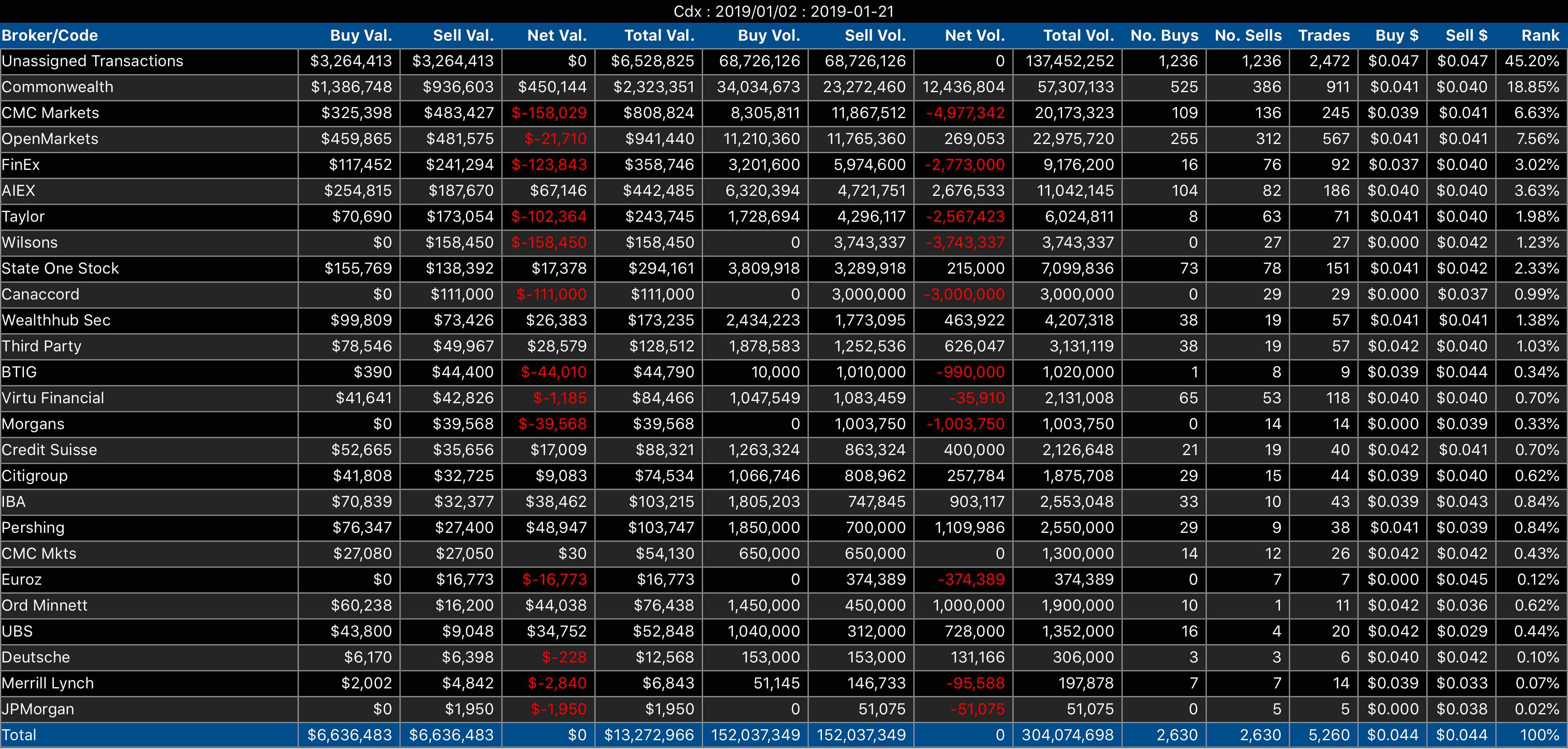Select the Wilsons broker name
Image resolution: width=1568 pixels, height=749 pixels.
click(x=30, y=242)
